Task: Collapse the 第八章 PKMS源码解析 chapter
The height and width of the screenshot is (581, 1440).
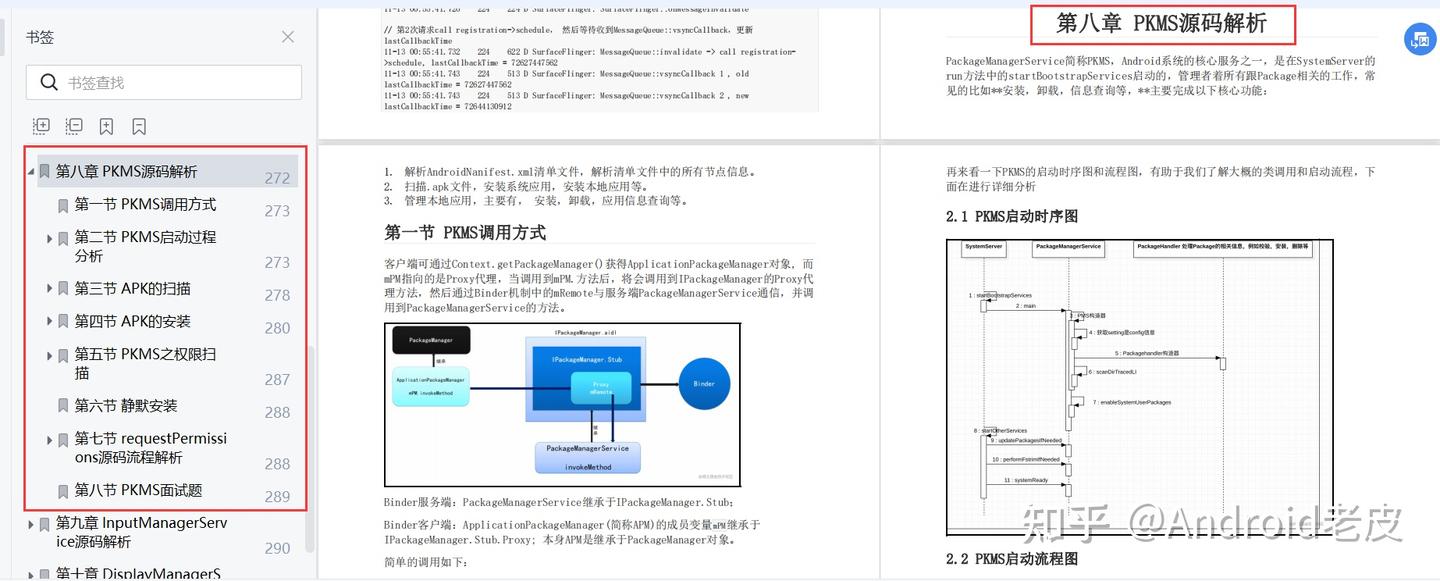Action: [31, 170]
